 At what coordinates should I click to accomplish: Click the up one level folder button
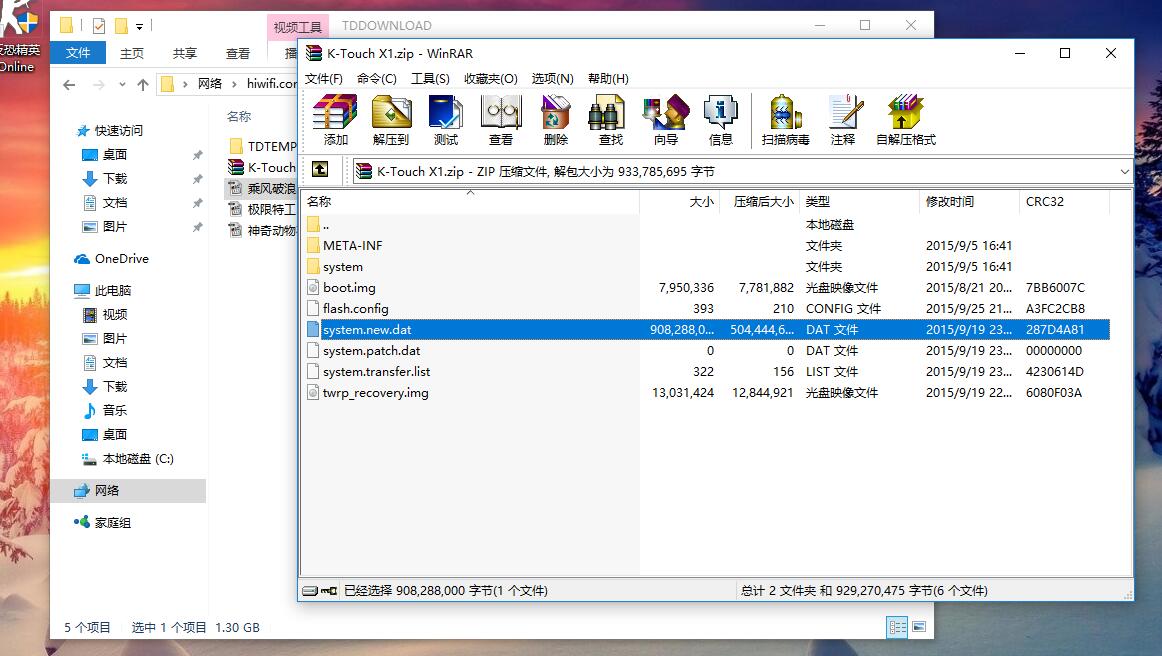pos(320,171)
